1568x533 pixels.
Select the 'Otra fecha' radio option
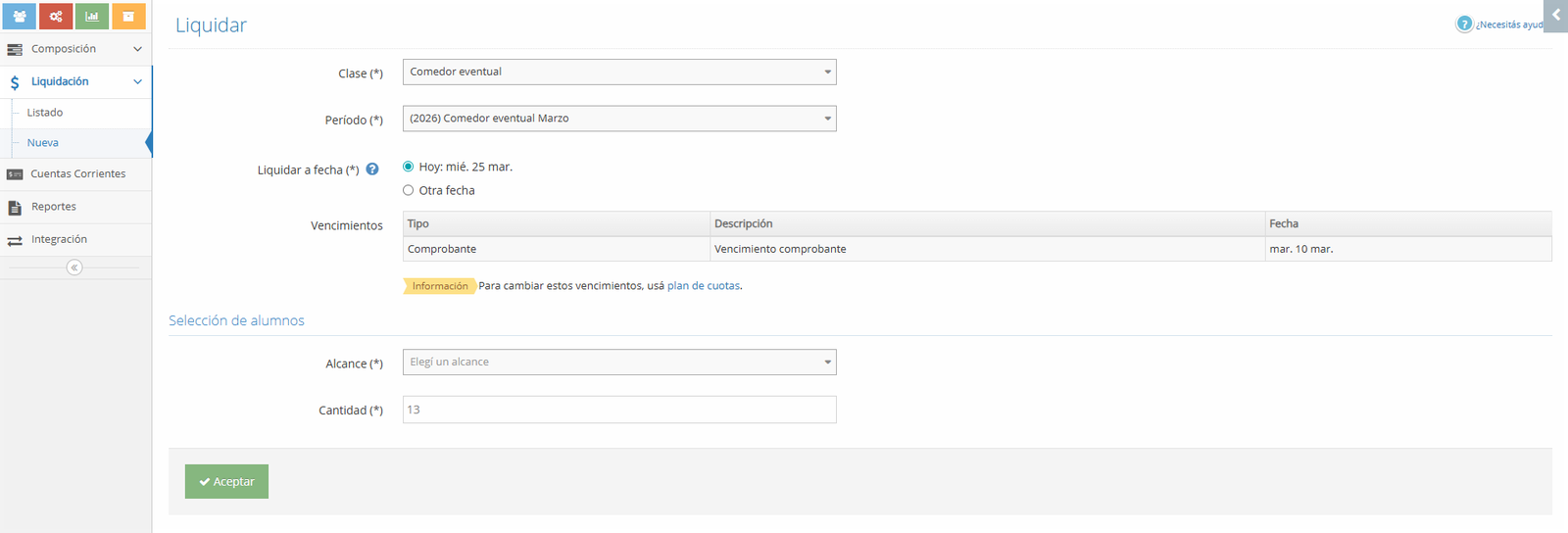(409, 190)
